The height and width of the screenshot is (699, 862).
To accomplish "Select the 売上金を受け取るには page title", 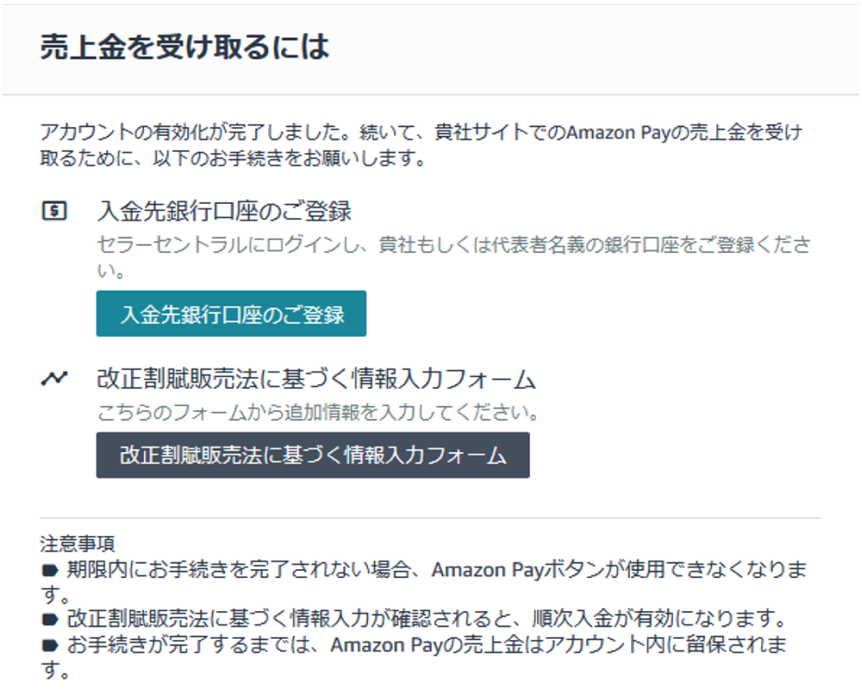I will [x=185, y=47].
